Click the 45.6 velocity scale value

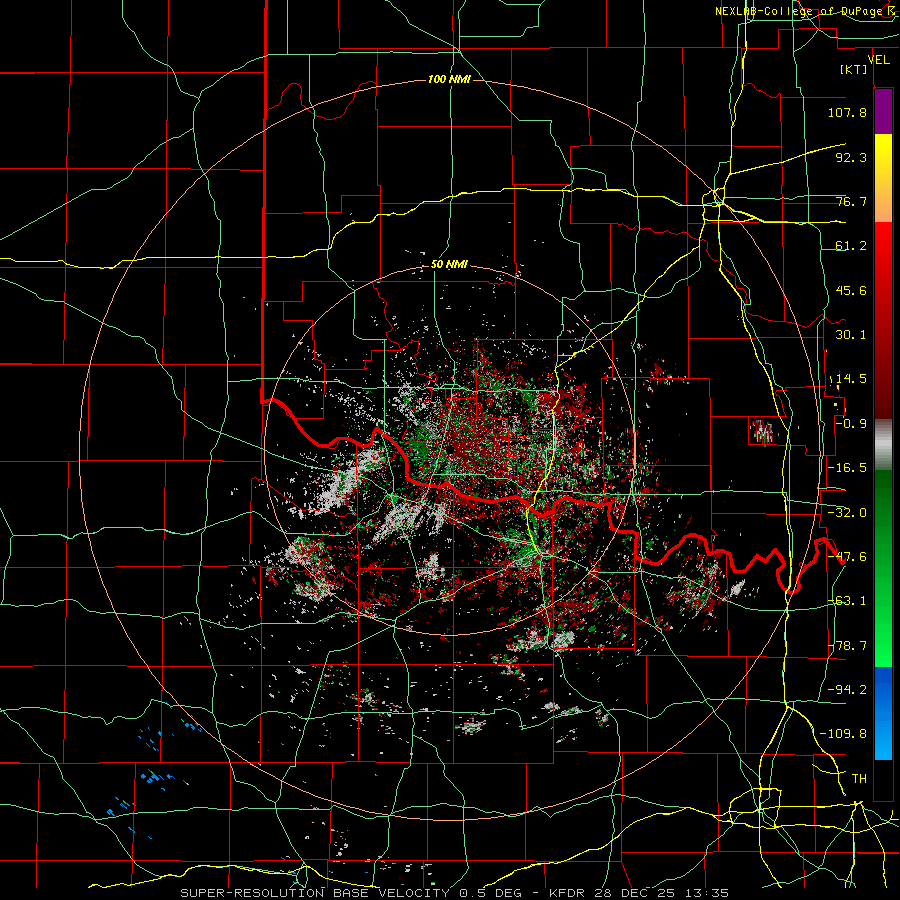coord(851,290)
